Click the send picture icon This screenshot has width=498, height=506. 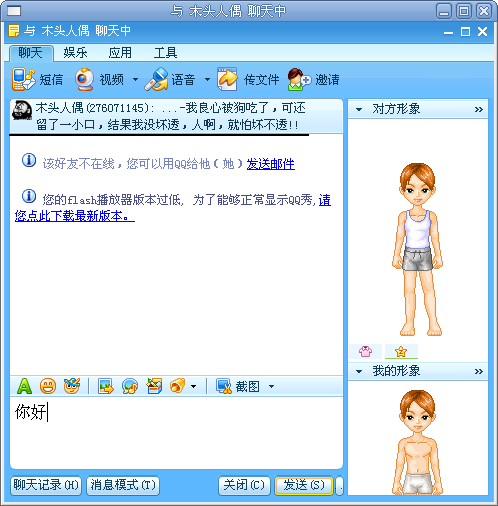(x=106, y=386)
